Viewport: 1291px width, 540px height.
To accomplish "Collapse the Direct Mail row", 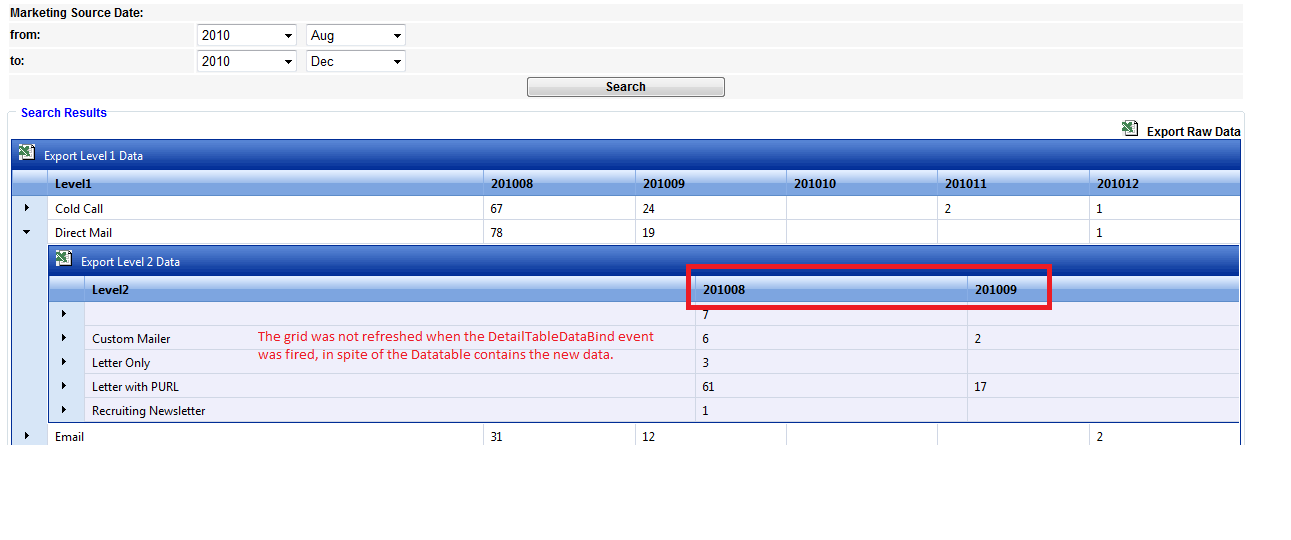I will coord(28,232).
